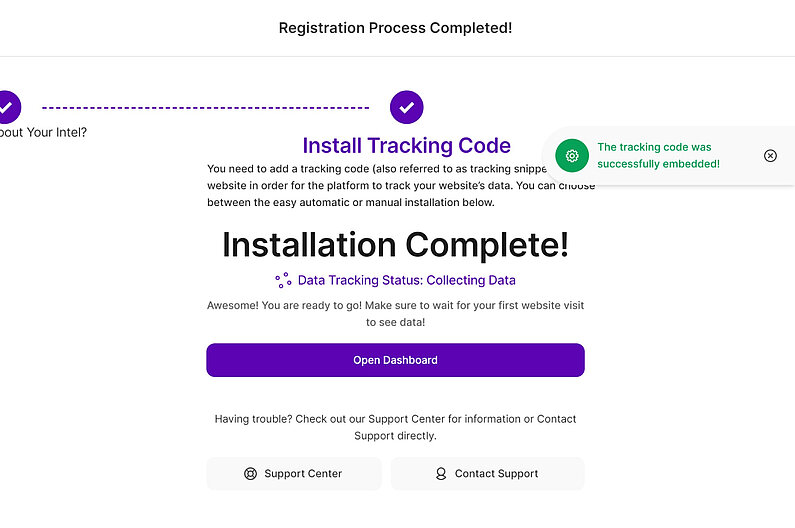Image resolution: width=795 pixels, height=528 pixels.
Task: Open the Dashboard with the purple button
Action: (x=395, y=360)
